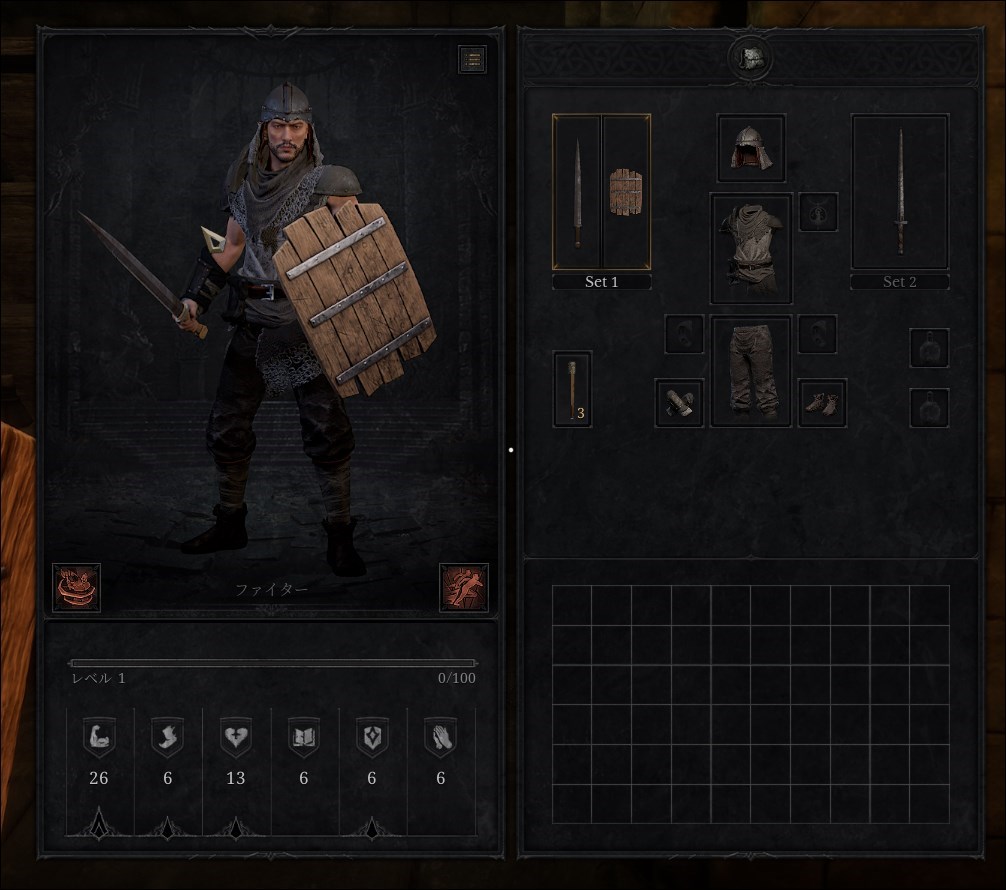Viewport: 1006px width, 890px height.
Task: Switch to weapon Set 1
Action: (x=602, y=282)
